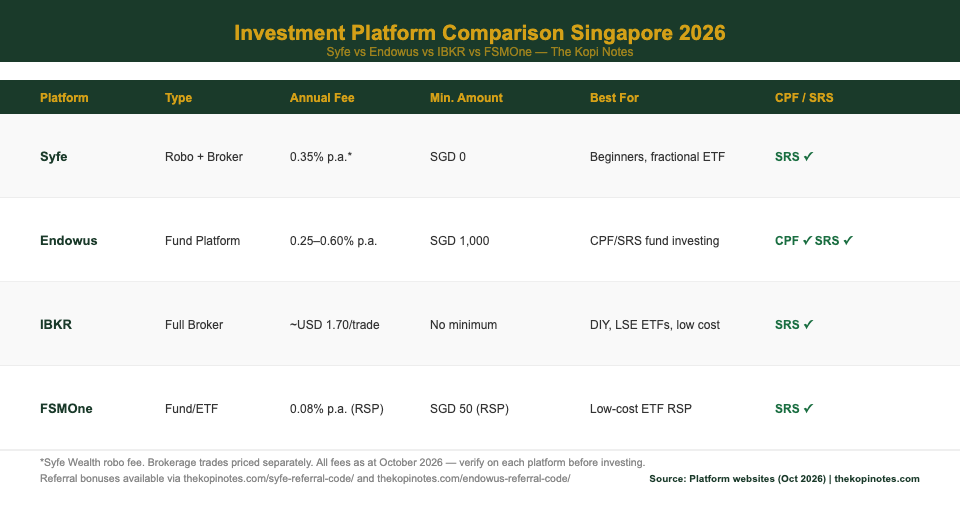Select the FSMOne platform name
960x520 pixels.
tap(66, 409)
